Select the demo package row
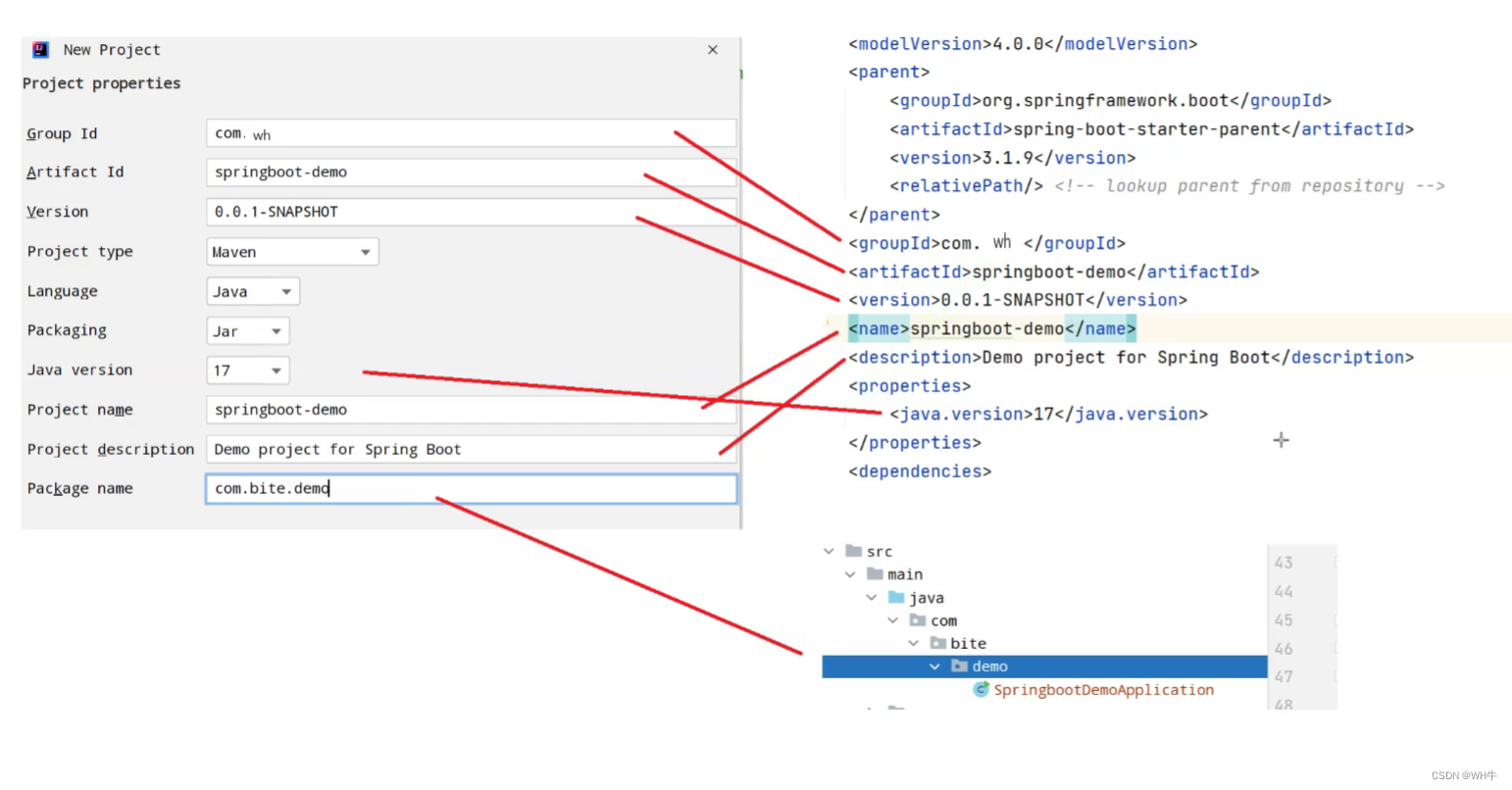 coord(1044,667)
